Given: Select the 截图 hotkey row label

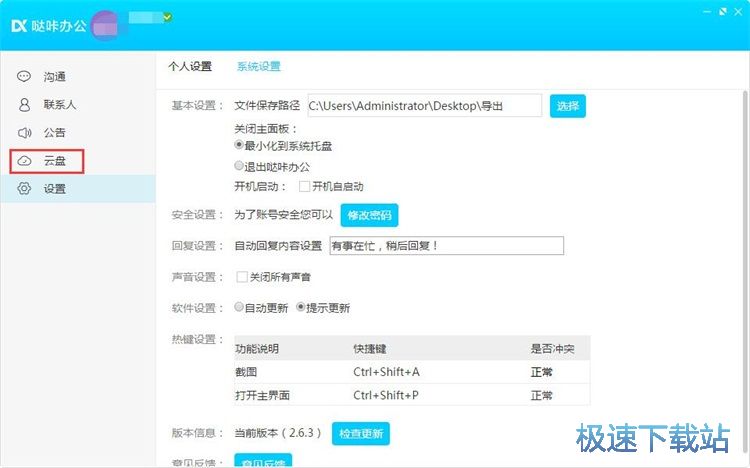Looking at the screenshot, I should (x=246, y=372).
